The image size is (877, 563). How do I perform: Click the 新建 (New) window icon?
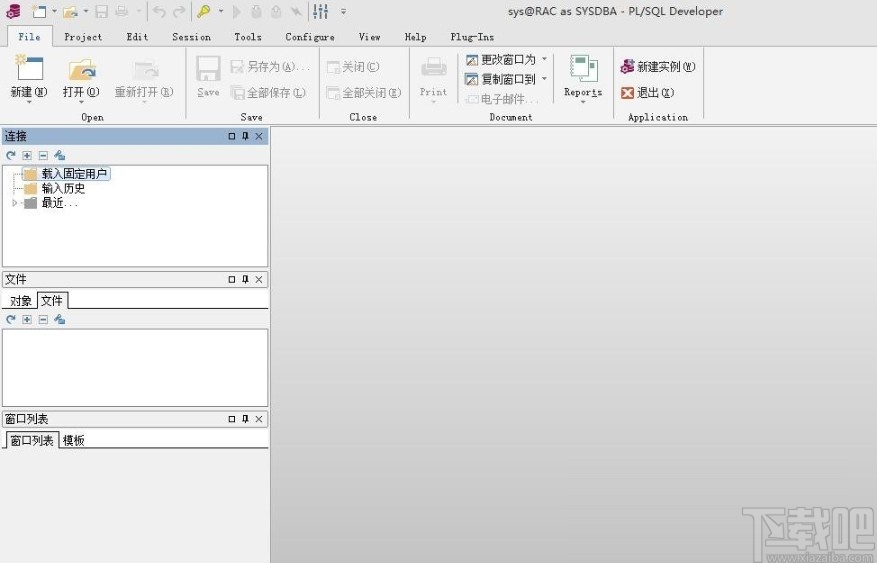pos(28,69)
